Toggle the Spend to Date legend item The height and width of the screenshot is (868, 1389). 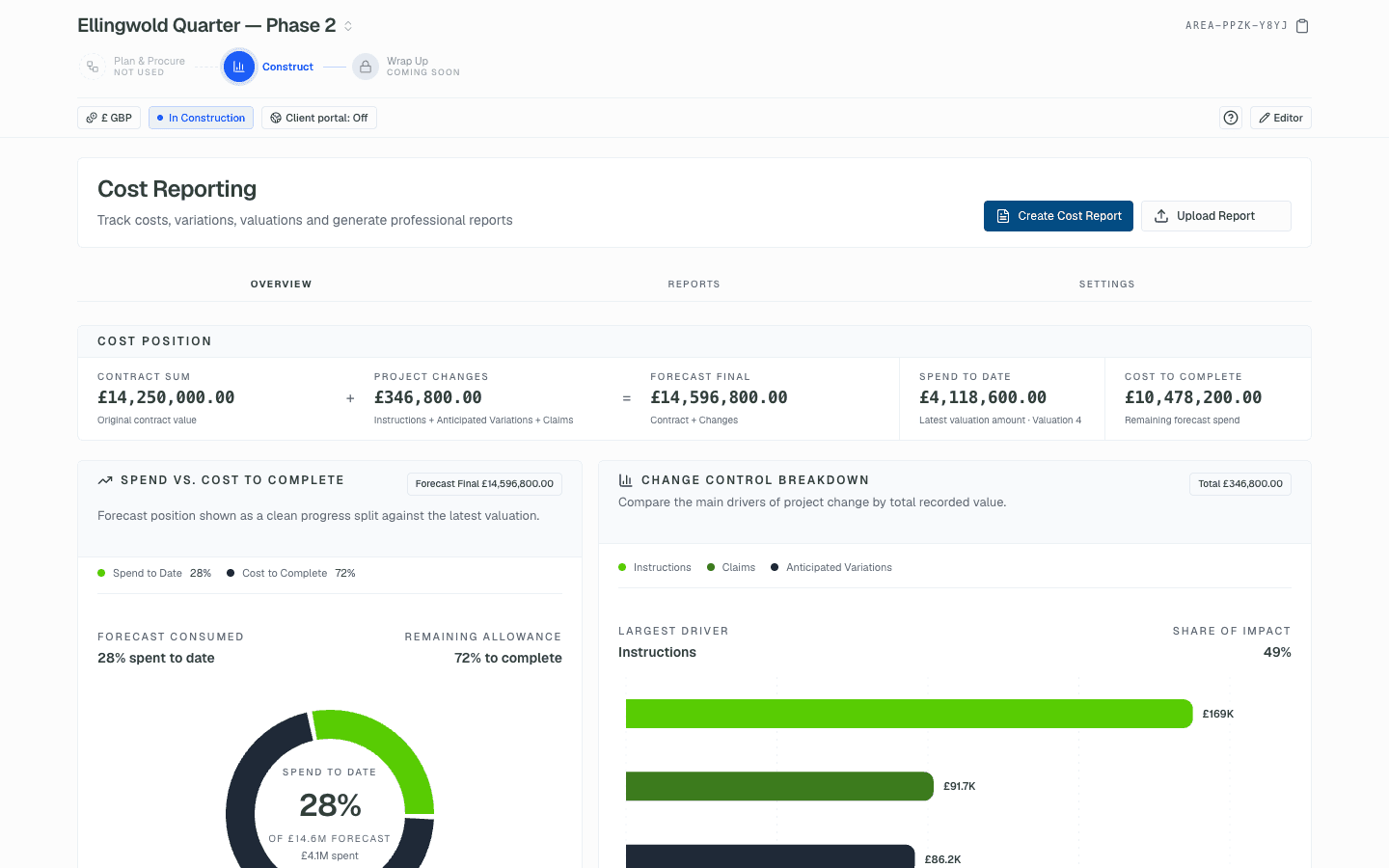click(154, 573)
